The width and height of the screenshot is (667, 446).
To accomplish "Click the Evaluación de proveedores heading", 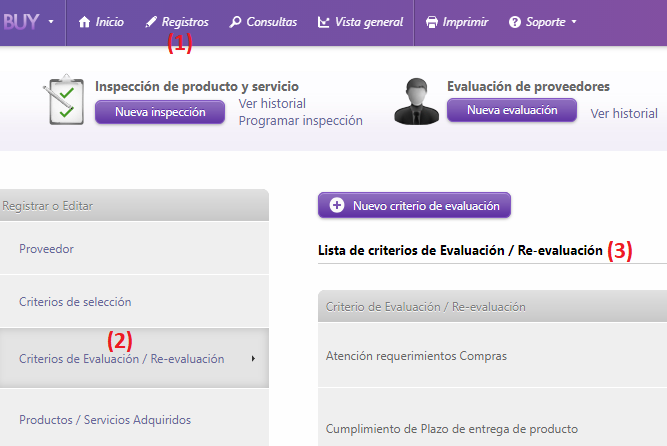I will [528, 86].
